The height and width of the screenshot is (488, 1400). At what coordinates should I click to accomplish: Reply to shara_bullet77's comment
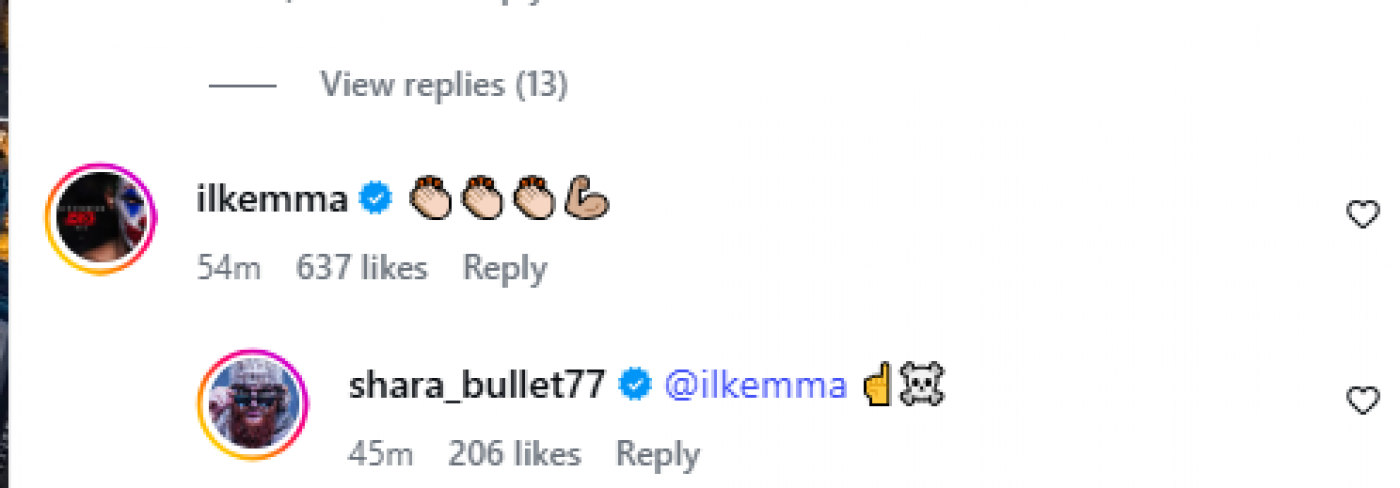click(657, 454)
